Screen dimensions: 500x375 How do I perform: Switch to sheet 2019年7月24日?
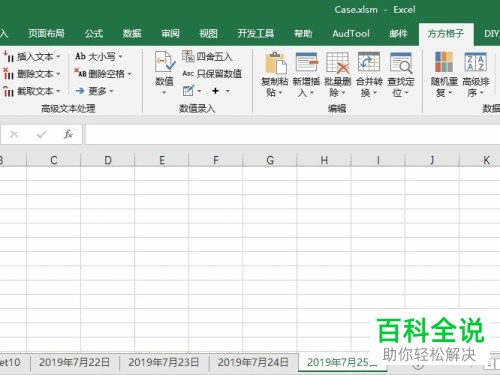[253, 362]
